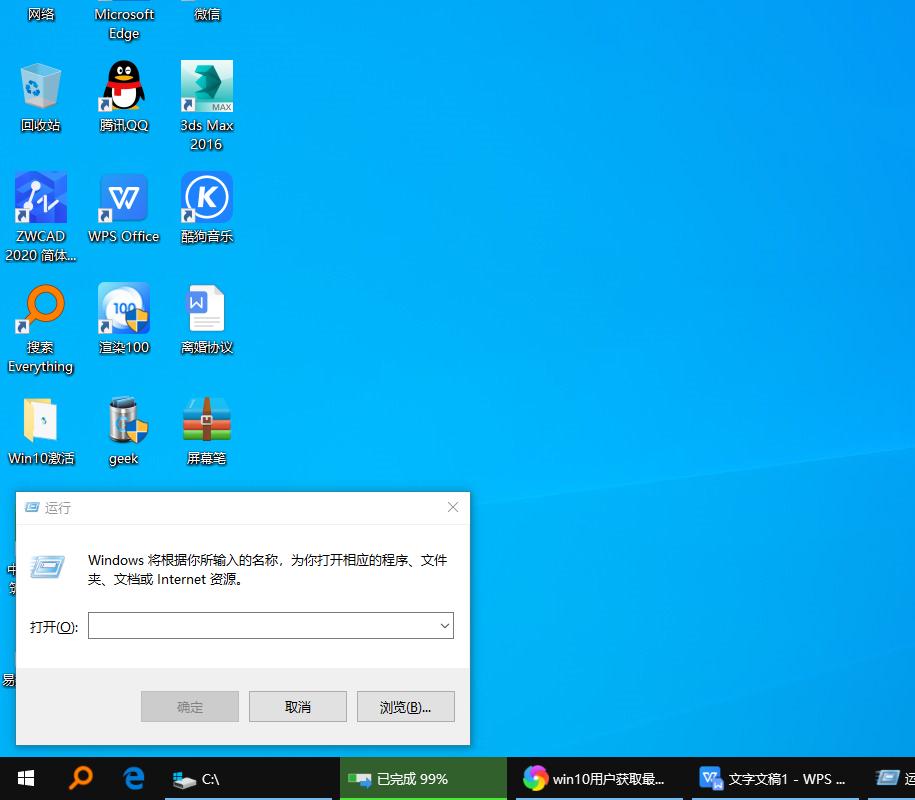
Task: Open the 离婚协议 document icon
Action: point(206,308)
